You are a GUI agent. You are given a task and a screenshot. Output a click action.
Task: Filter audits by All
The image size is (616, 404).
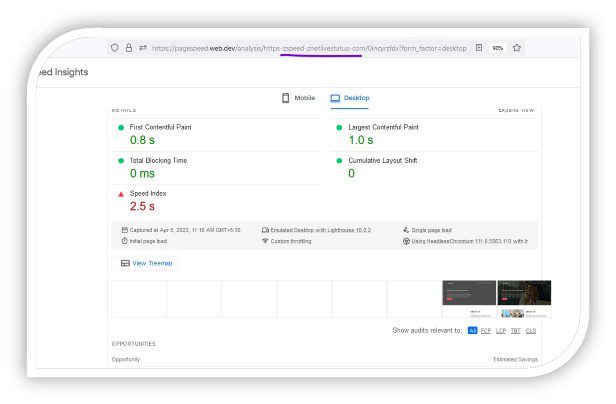pos(473,330)
